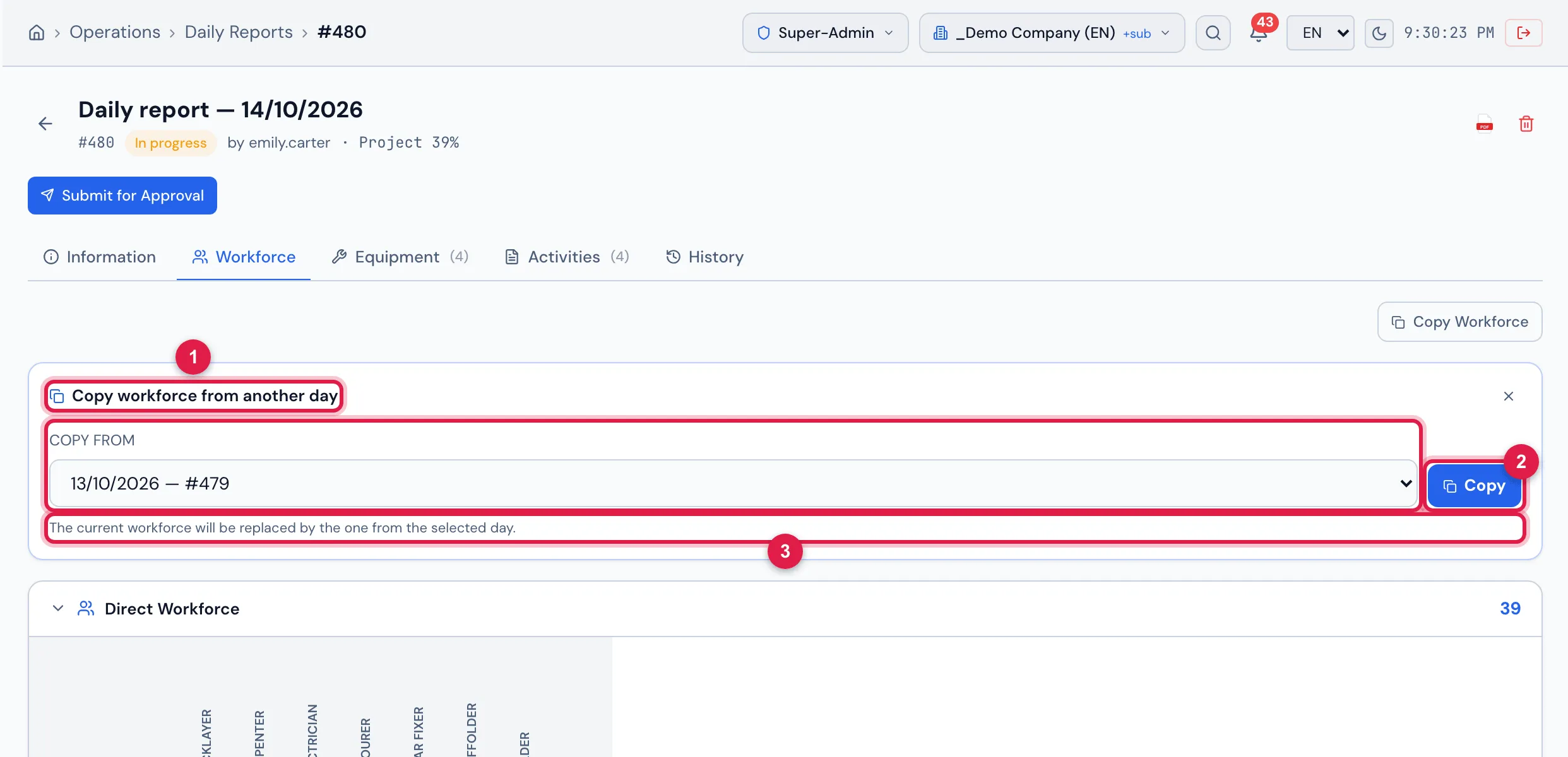The image size is (1568, 757).
Task: Click the In progress status badge
Action: pyautogui.click(x=170, y=143)
